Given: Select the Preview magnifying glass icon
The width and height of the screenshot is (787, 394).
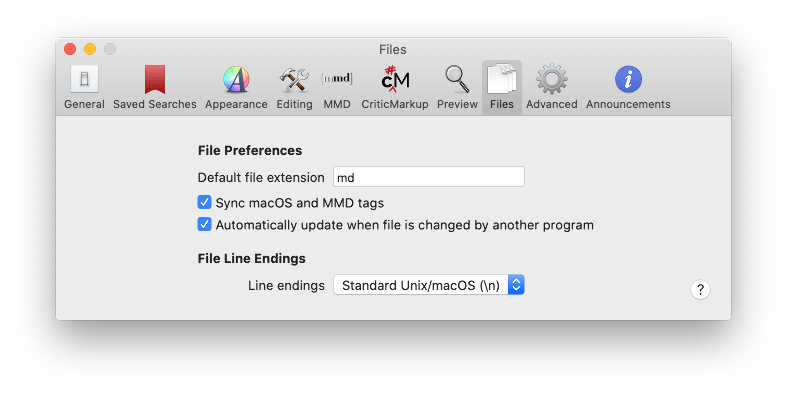Looking at the screenshot, I should [x=457, y=79].
